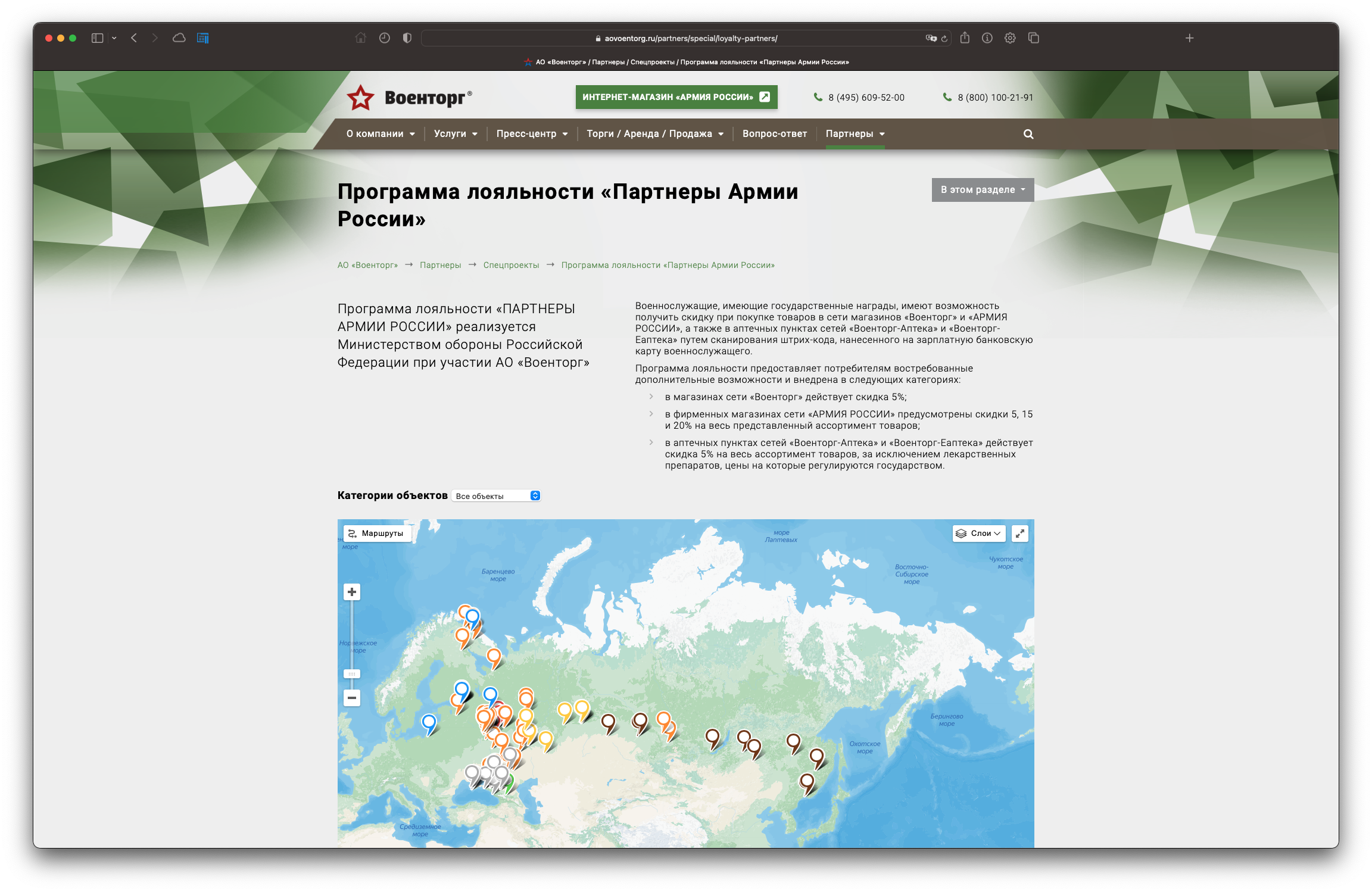
Task: Expand the В этом разделе dropdown
Action: (983, 190)
